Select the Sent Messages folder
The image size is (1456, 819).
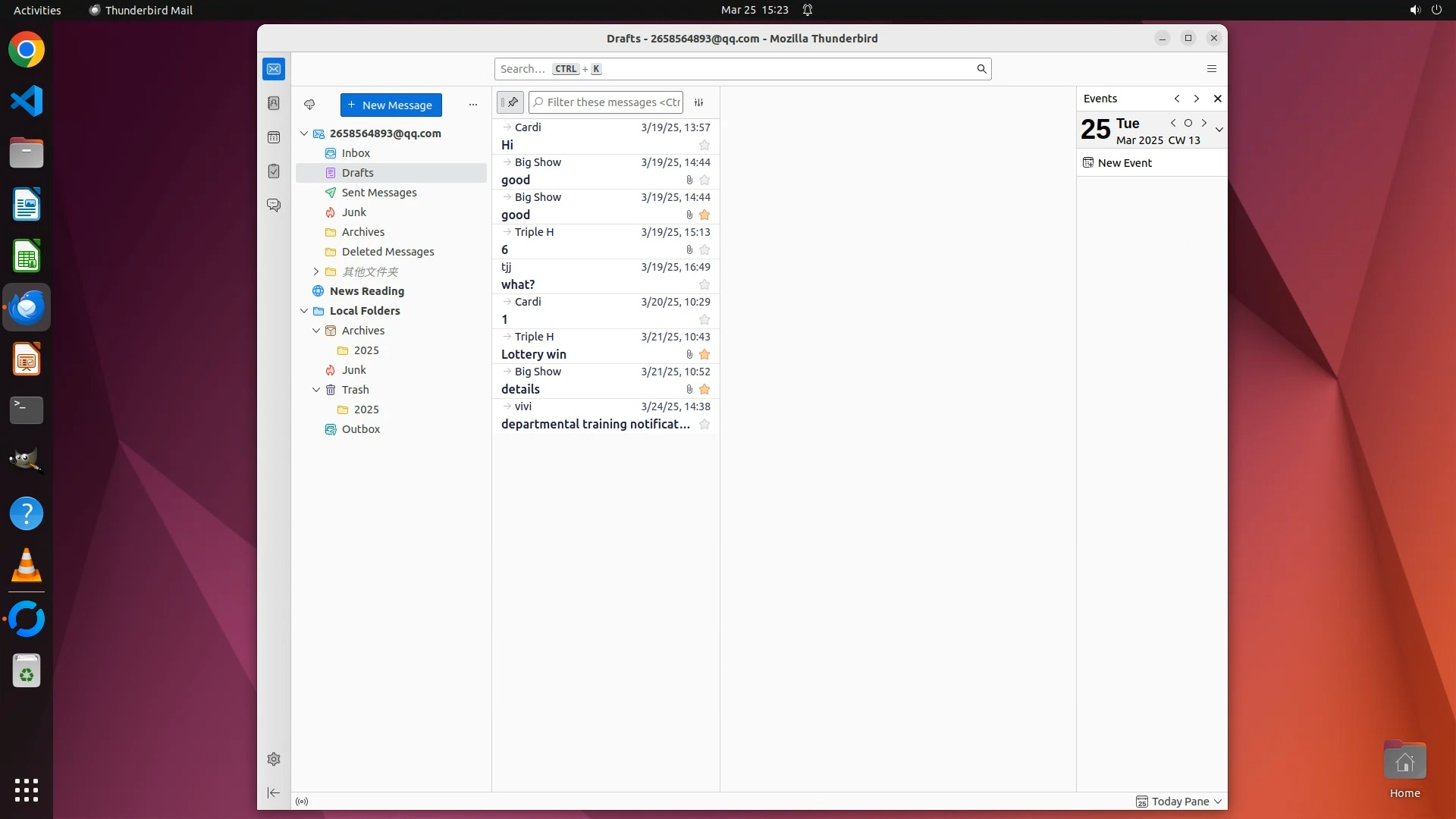378,193
